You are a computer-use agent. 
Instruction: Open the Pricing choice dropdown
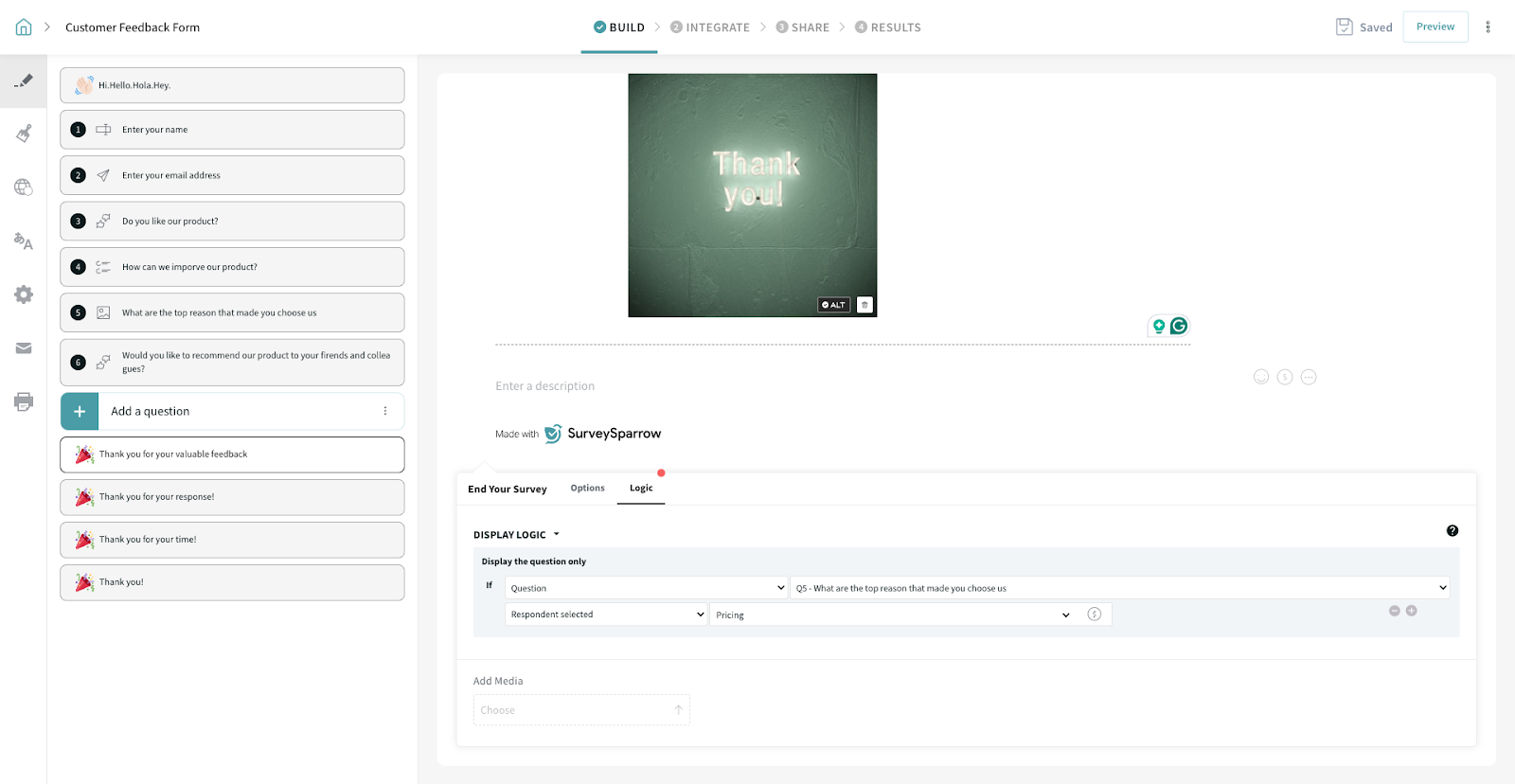(x=893, y=615)
